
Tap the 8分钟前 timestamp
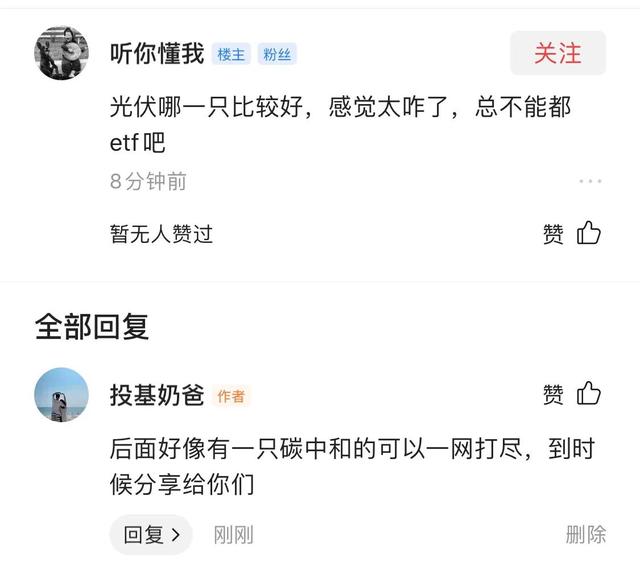click(148, 182)
